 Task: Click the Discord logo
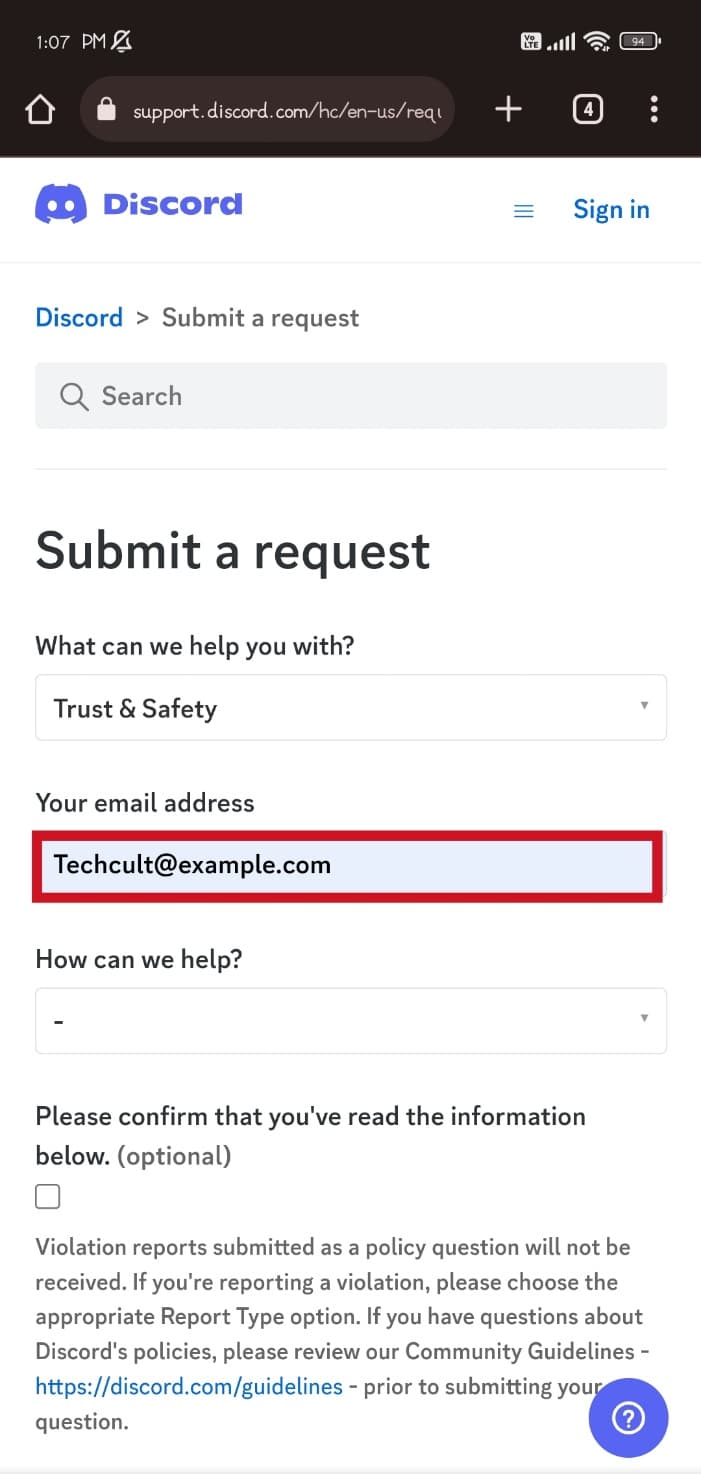coord(138,204)
